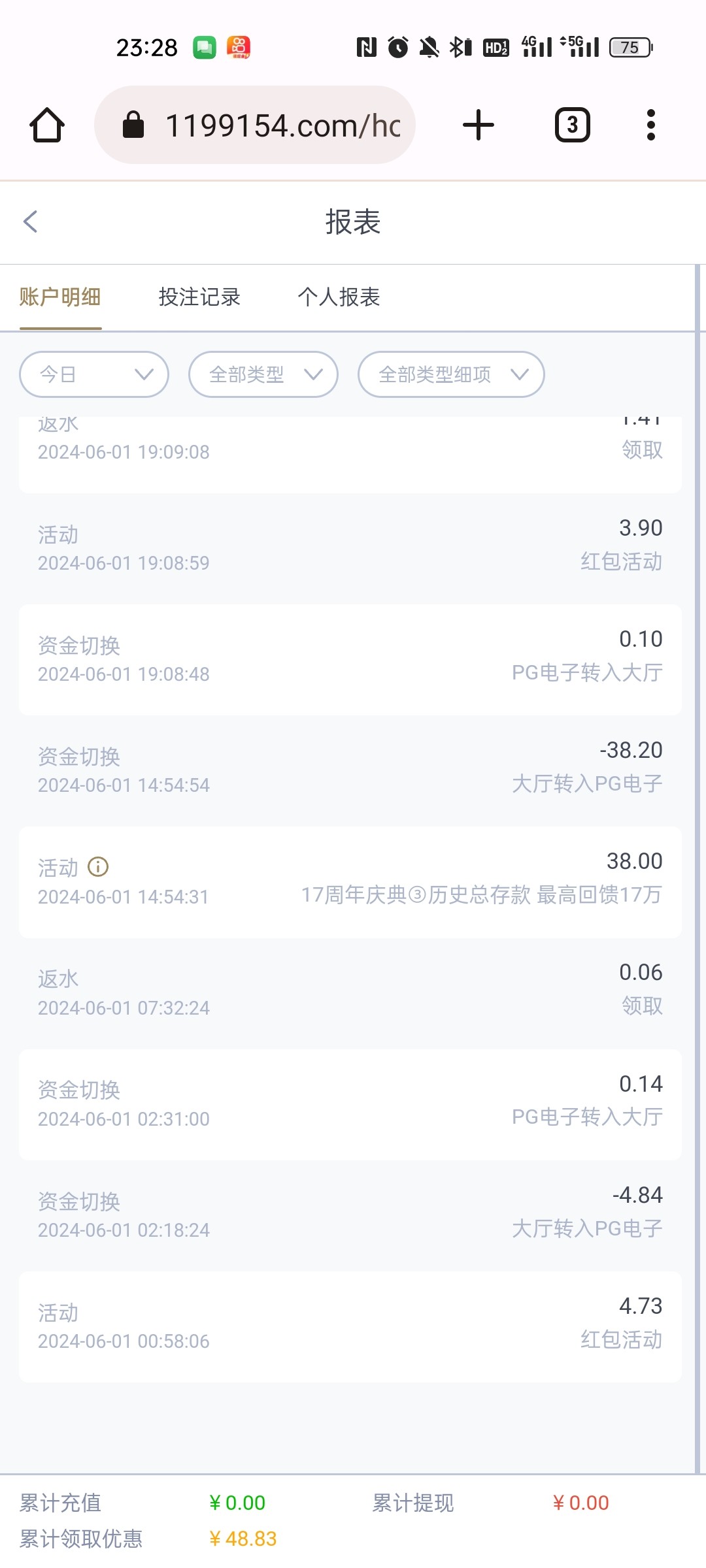Click the address bar URL field
This screenshot has height=1568, width=706.
point(281,125)
